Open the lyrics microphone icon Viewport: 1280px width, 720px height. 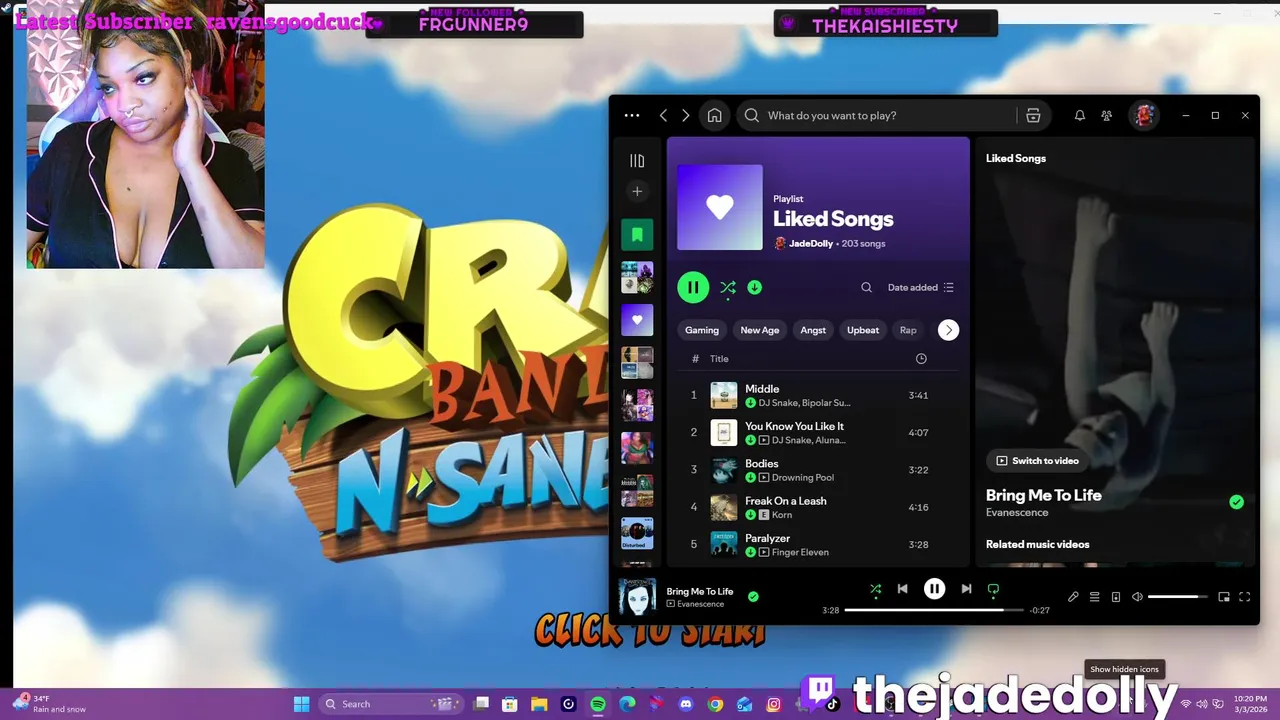[1073, 597]
